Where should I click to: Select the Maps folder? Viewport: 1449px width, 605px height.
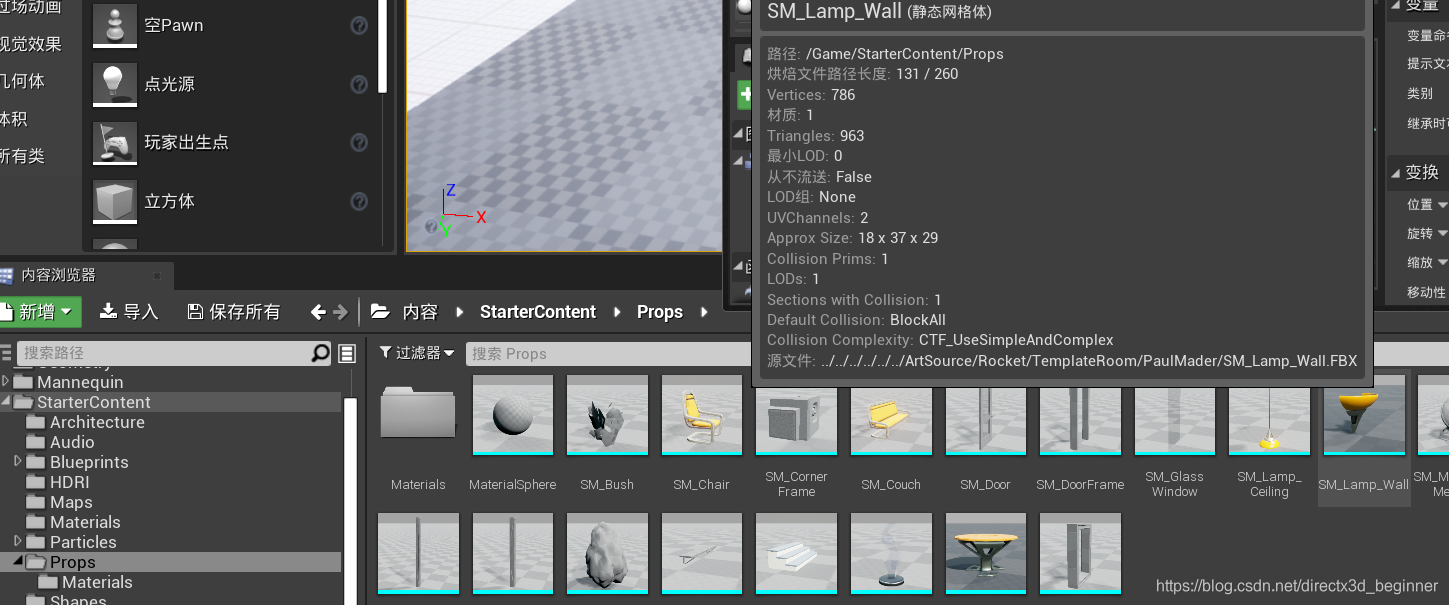click(x=71, y=502)
